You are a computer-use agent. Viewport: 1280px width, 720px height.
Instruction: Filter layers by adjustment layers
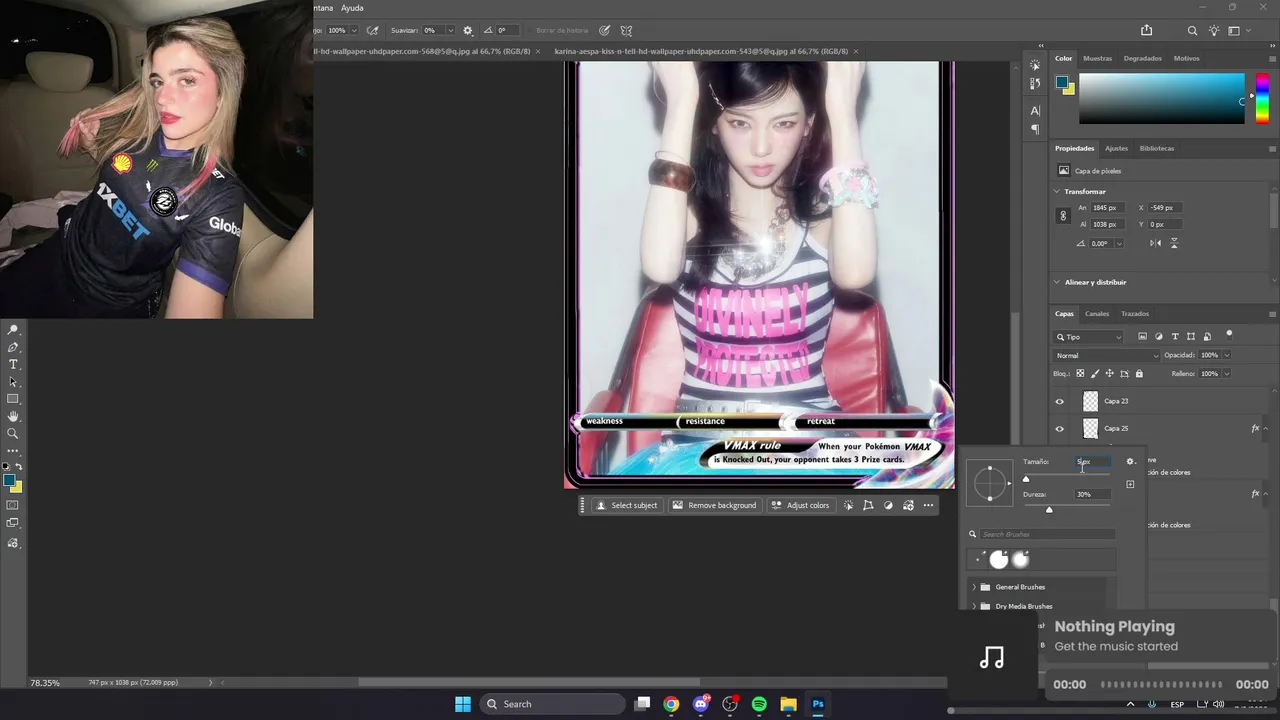point(1159,337)
